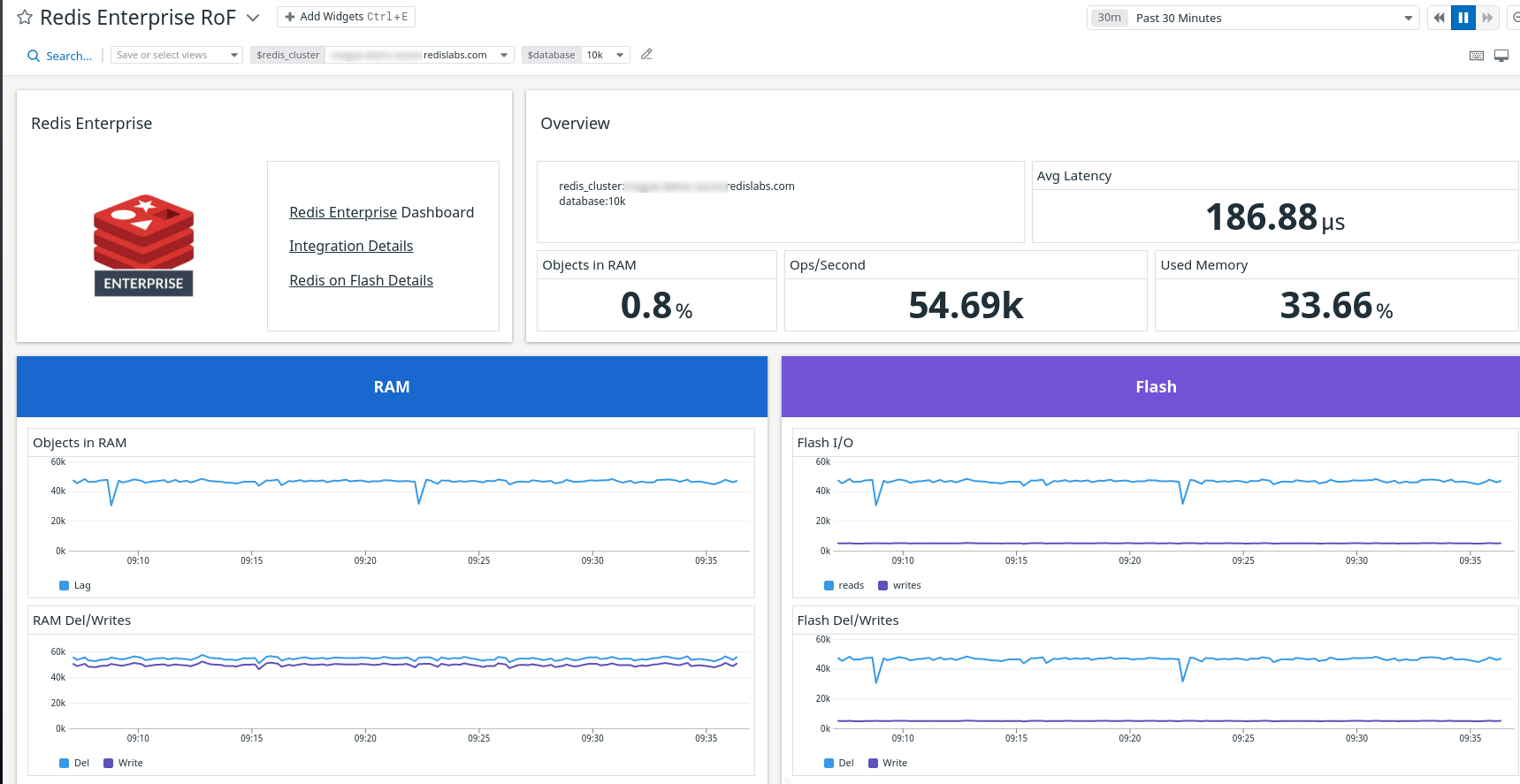Toggle Lag legend swatch in Objects in RAM
1520x784 pixels.
(x=64, y=585)
